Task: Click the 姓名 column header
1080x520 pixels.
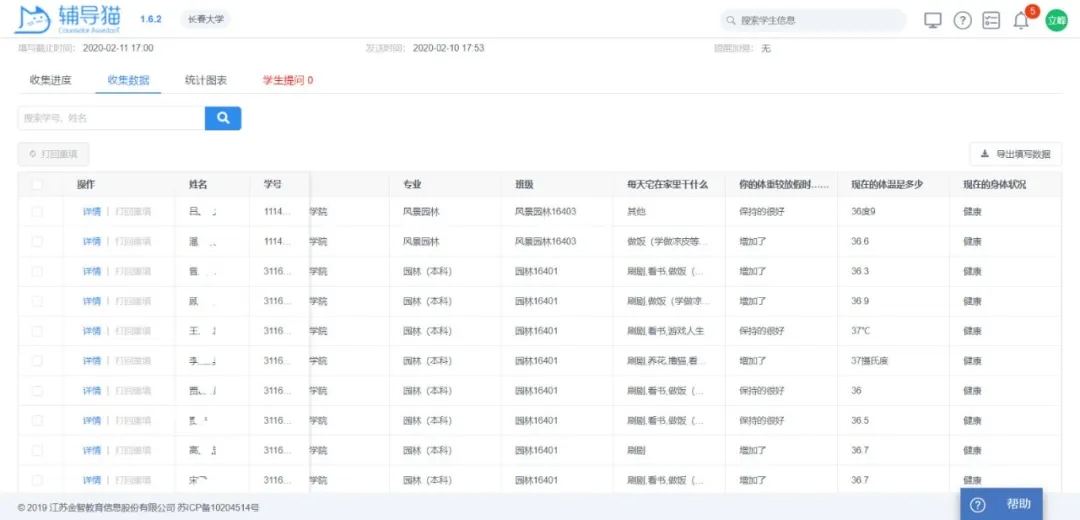Action: (x=198, y=185)
